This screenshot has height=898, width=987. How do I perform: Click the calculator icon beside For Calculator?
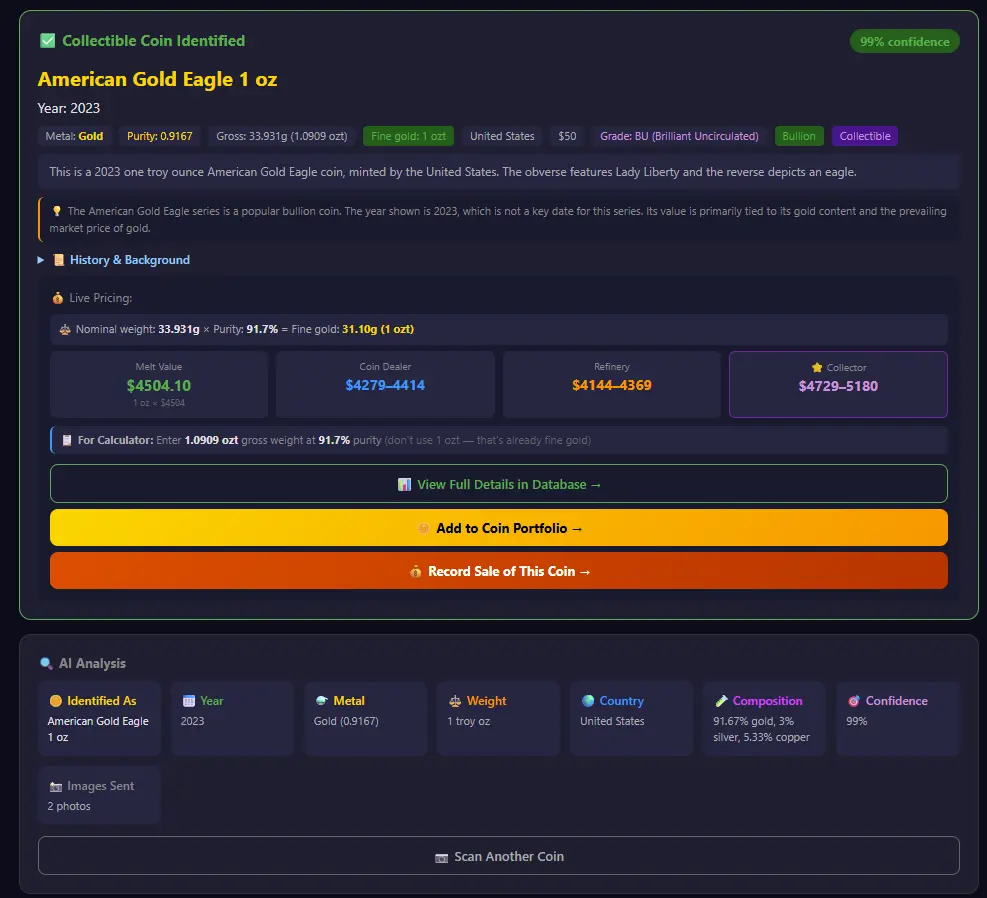tap(67, 440)
